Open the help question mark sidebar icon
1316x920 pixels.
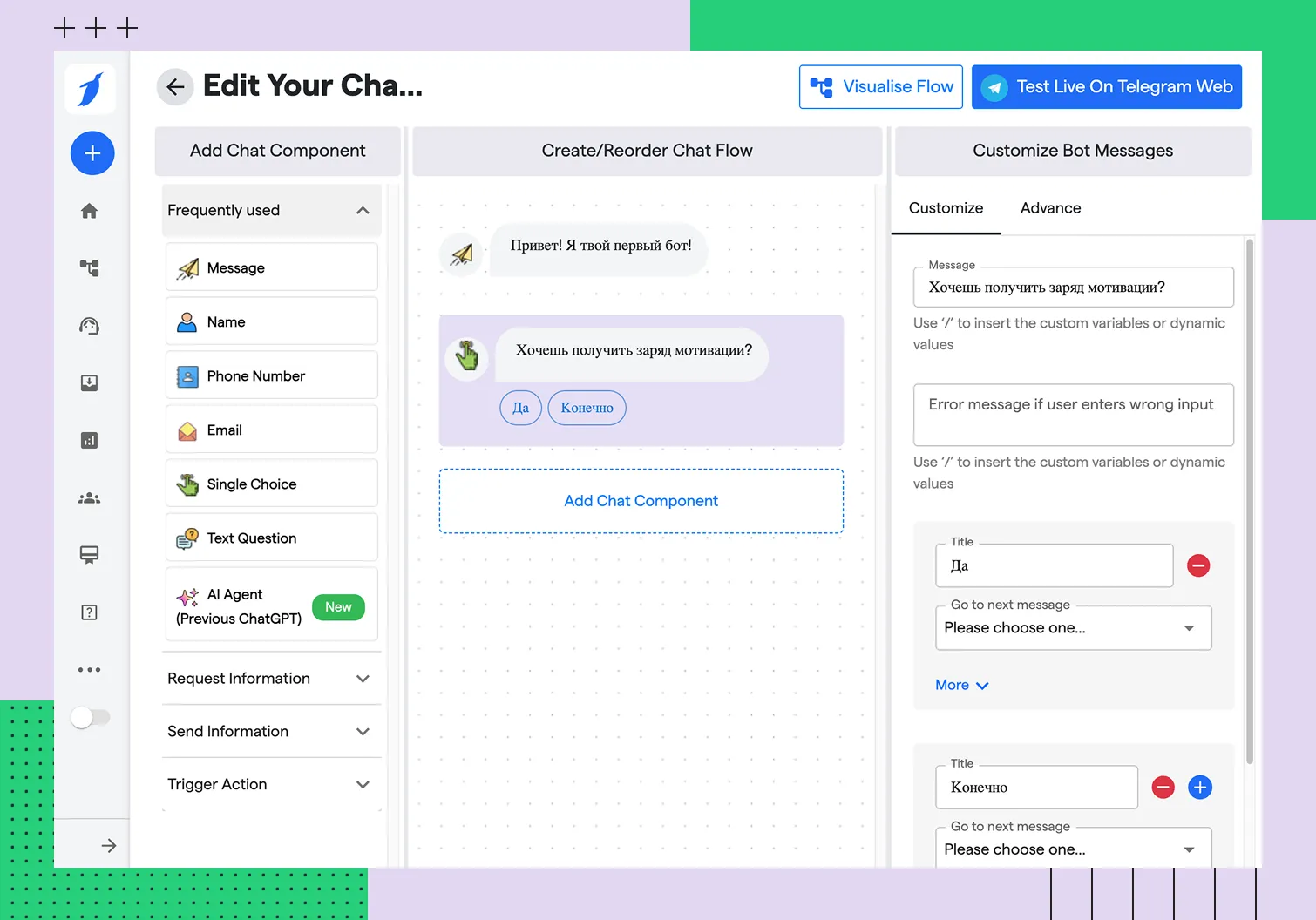(89, 612)
